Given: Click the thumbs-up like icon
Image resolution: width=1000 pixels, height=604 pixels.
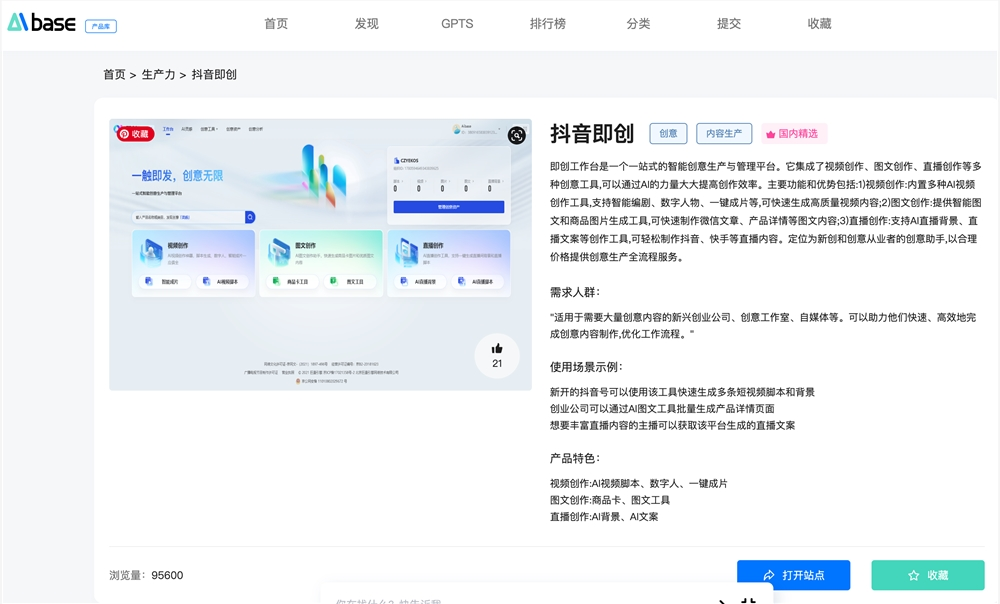Looking at the screenshot, I should pyautogui.click(x=496, y=349).
